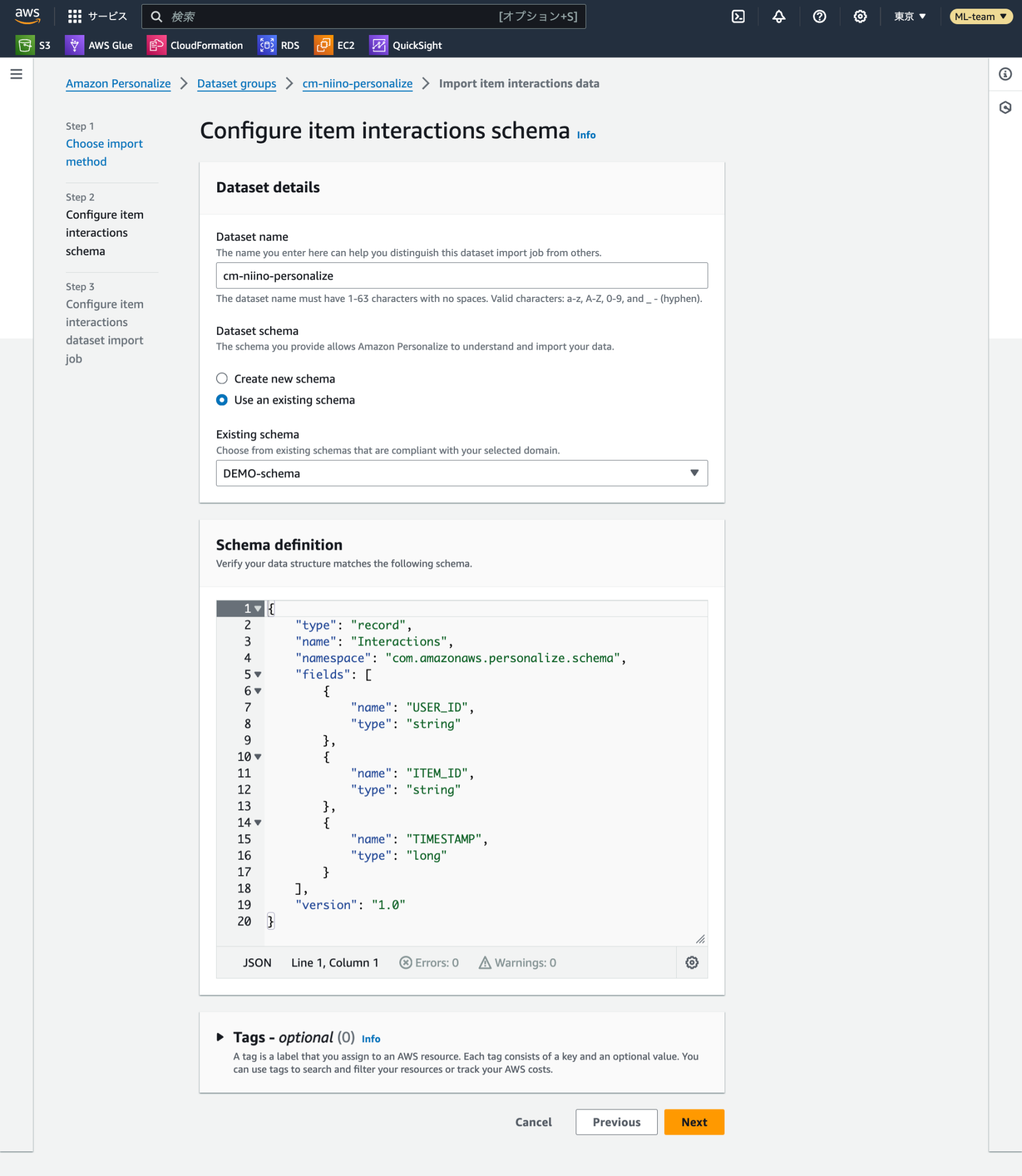Open the services grid menu

point(75,17)
